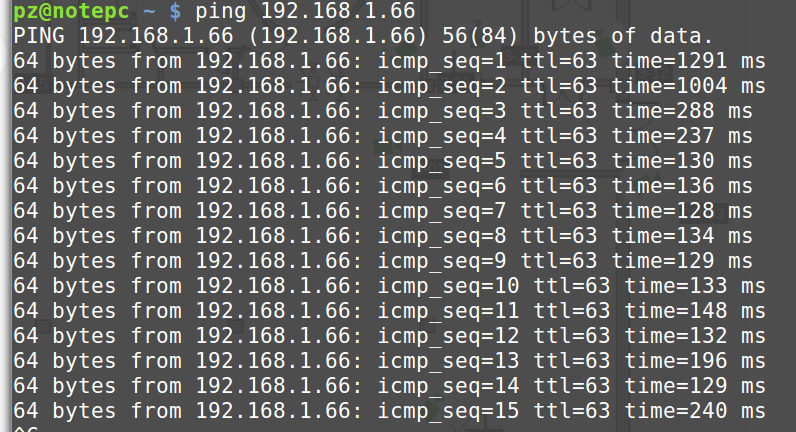This screenshot has width=796, height=432.
Task: Click the time=136 ms value
Action: (x=681, y=186)
